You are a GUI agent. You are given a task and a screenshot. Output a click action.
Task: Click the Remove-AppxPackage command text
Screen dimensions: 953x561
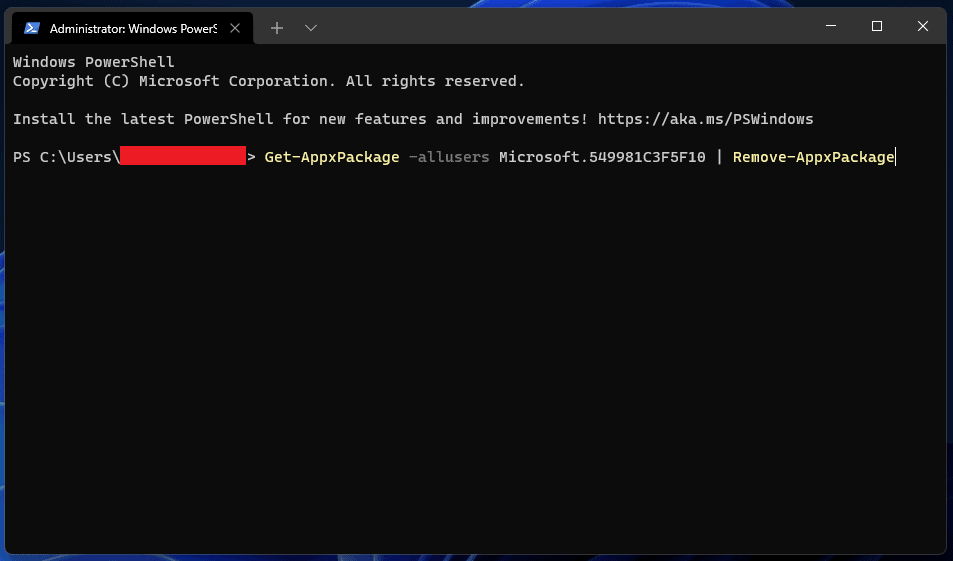pyautogui.click(x=813, y=157)
